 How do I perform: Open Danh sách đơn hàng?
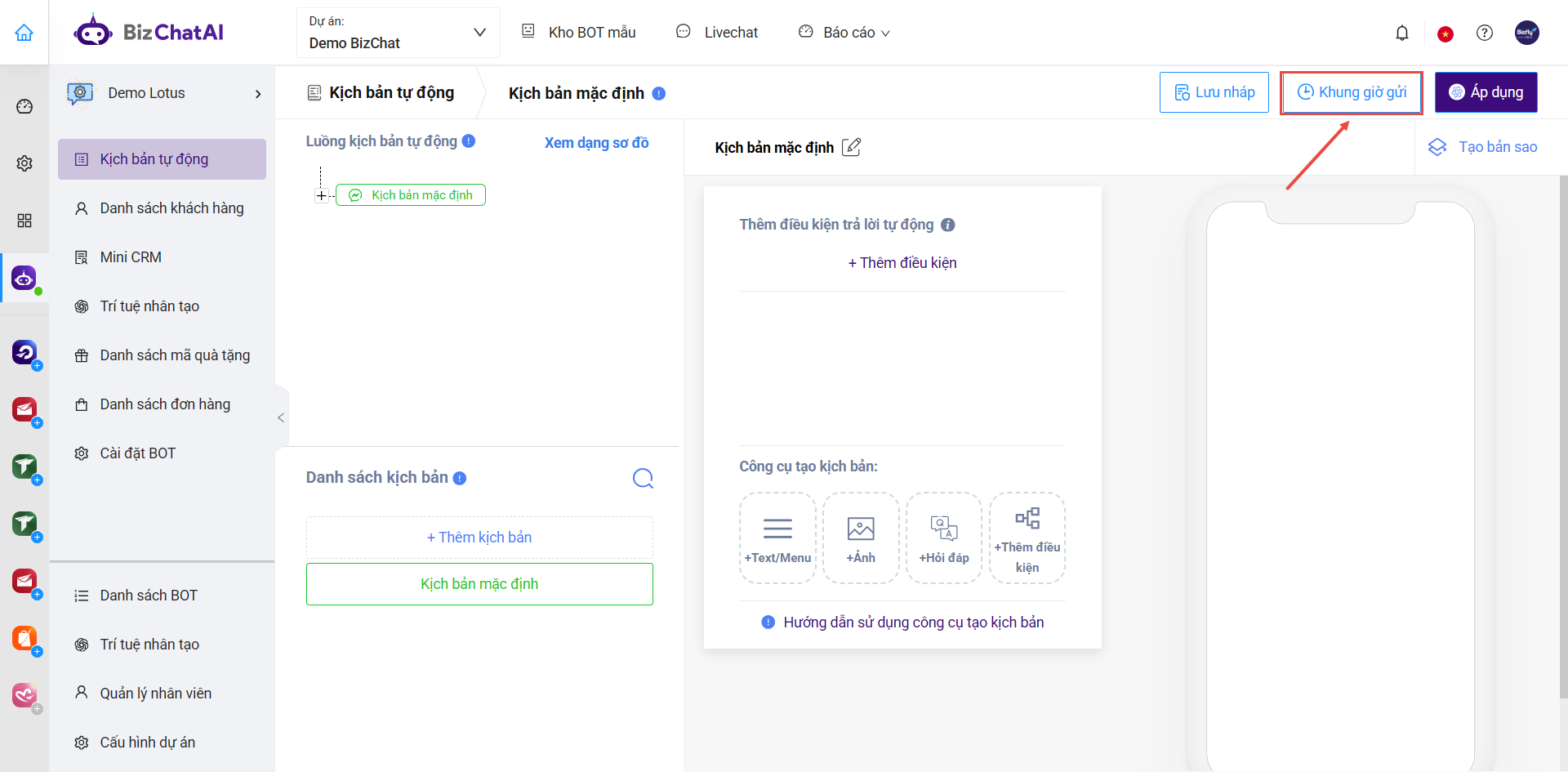click(x=162, y=404)
